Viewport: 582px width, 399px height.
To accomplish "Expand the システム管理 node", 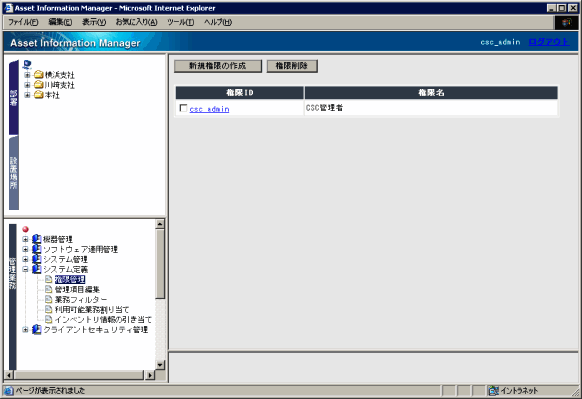I will pos(25,259).
